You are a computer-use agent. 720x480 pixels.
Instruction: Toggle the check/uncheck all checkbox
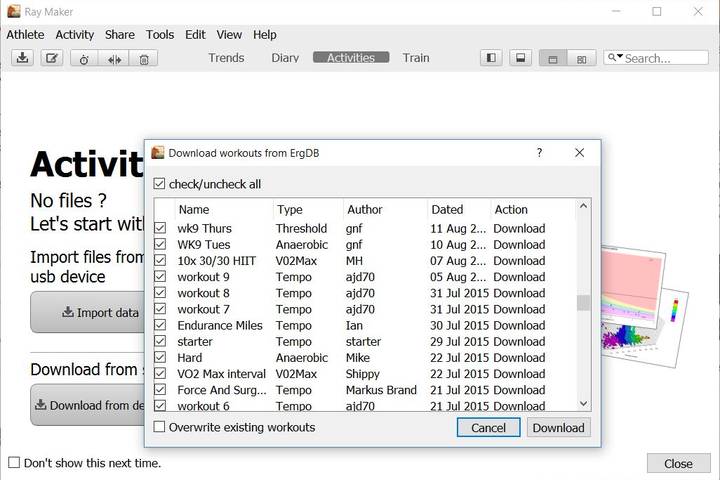[x=159, y=184]
